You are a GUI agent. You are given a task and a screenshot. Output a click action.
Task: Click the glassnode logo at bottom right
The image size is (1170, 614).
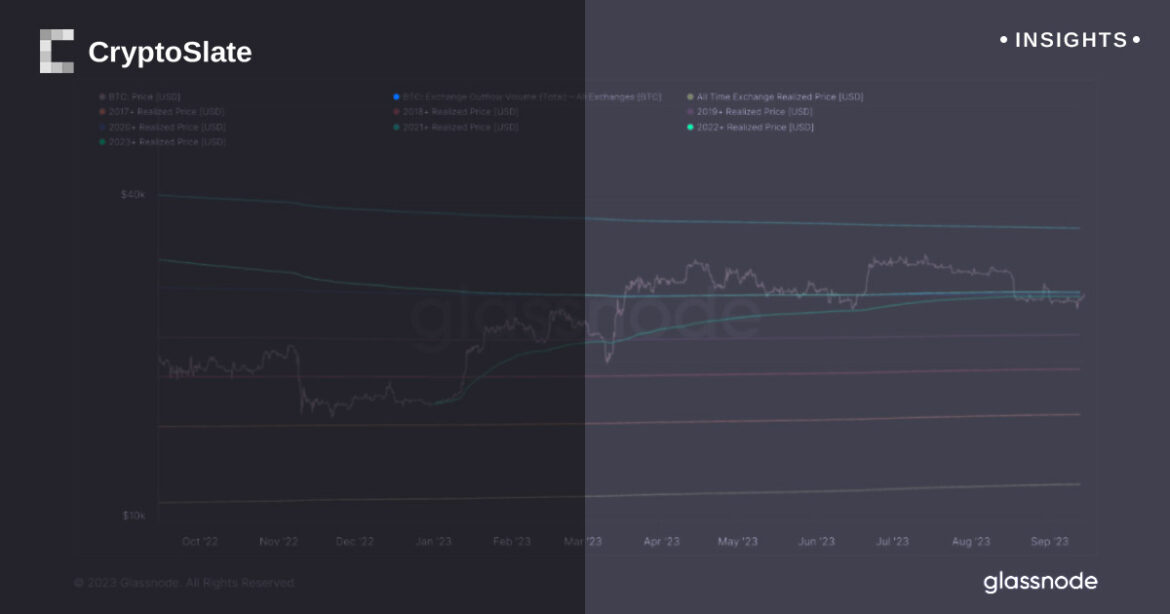pos(1040,581)
